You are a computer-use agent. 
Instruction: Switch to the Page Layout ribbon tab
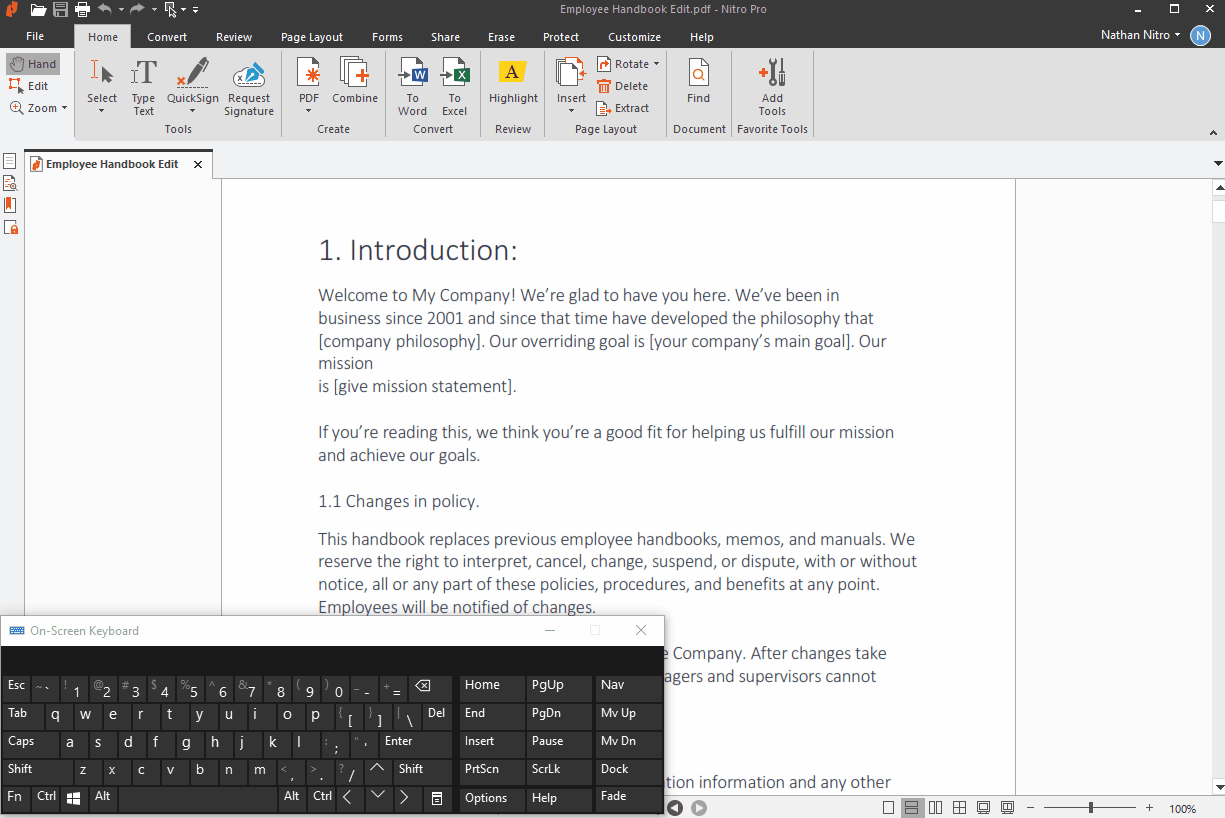click(312, 37)
